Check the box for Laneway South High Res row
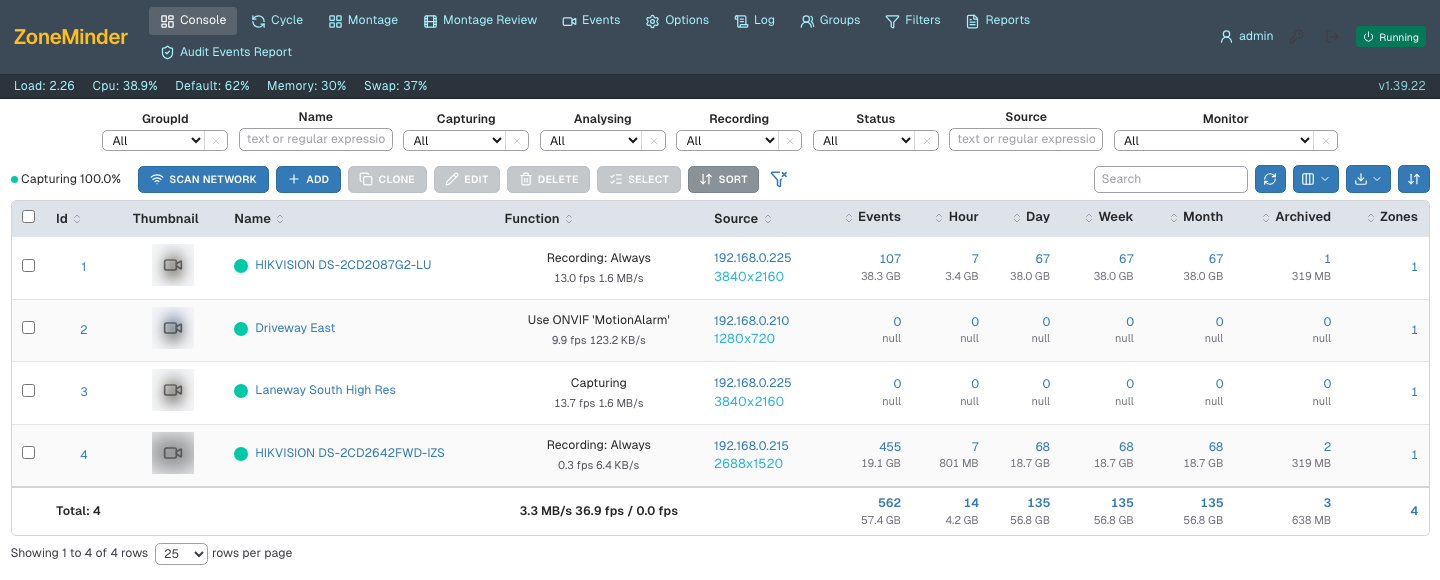This screenshot has width=1440, height=580. tap(28, 390)
